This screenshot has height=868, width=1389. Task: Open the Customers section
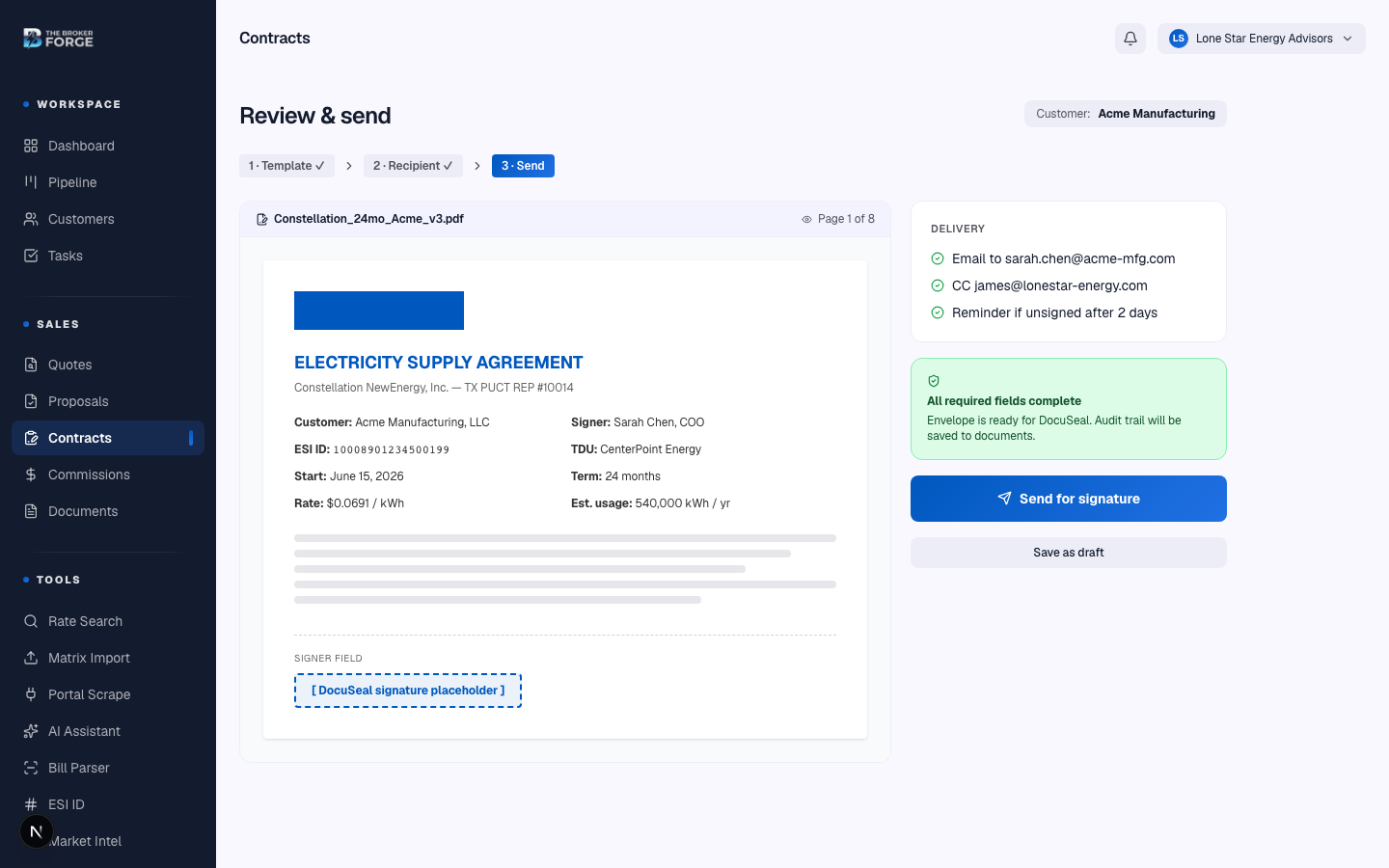(x=108, y=219)
